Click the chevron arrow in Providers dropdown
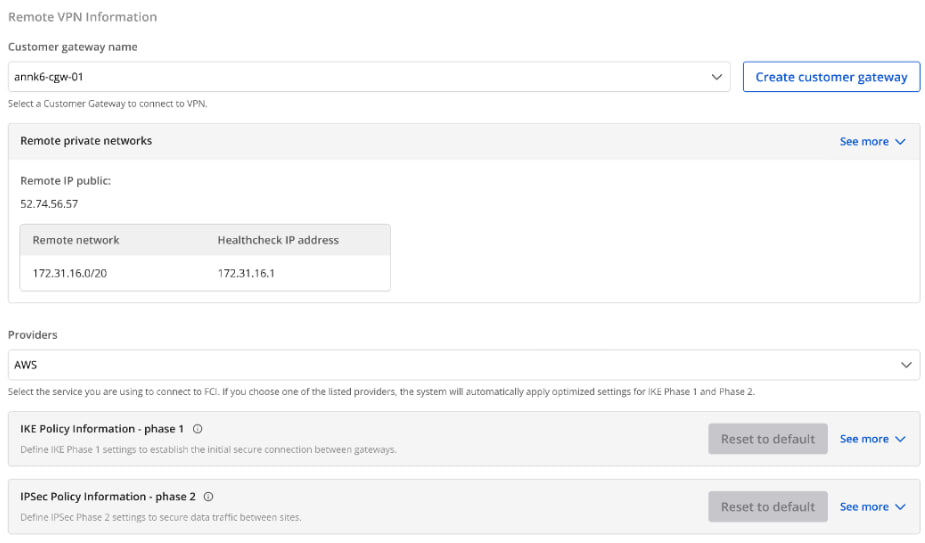Image resolution: width=925 pixels, height=543 pixels. (x=906, y=365)
